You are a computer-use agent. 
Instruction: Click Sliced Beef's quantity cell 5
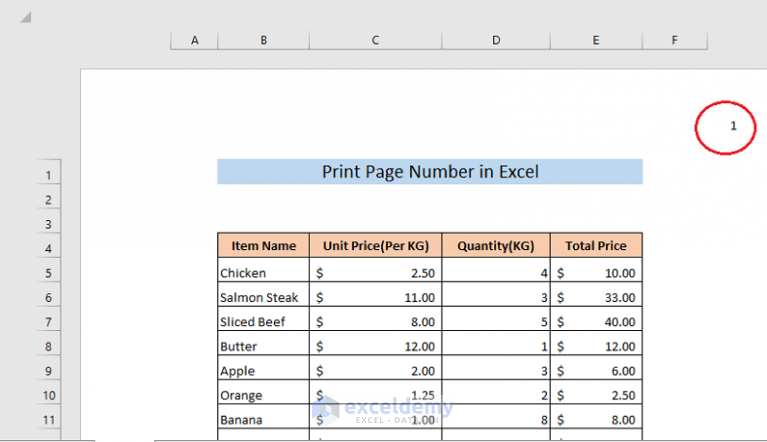[x=496, y=319]
